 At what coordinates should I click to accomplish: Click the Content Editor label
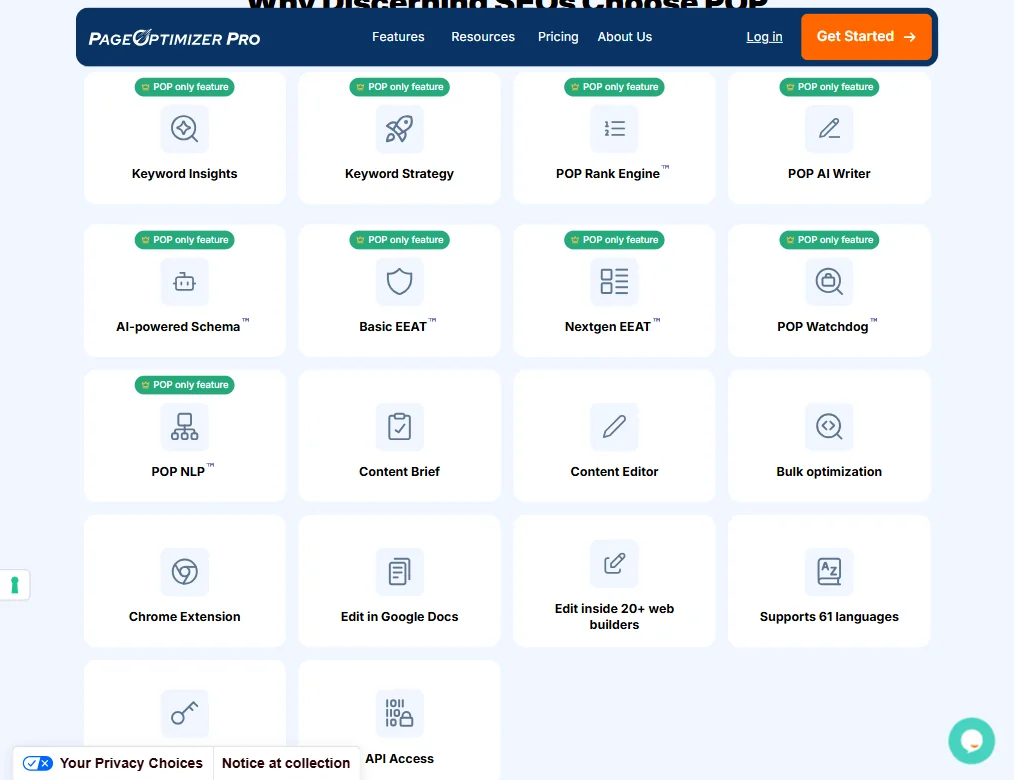coord(614,471)
